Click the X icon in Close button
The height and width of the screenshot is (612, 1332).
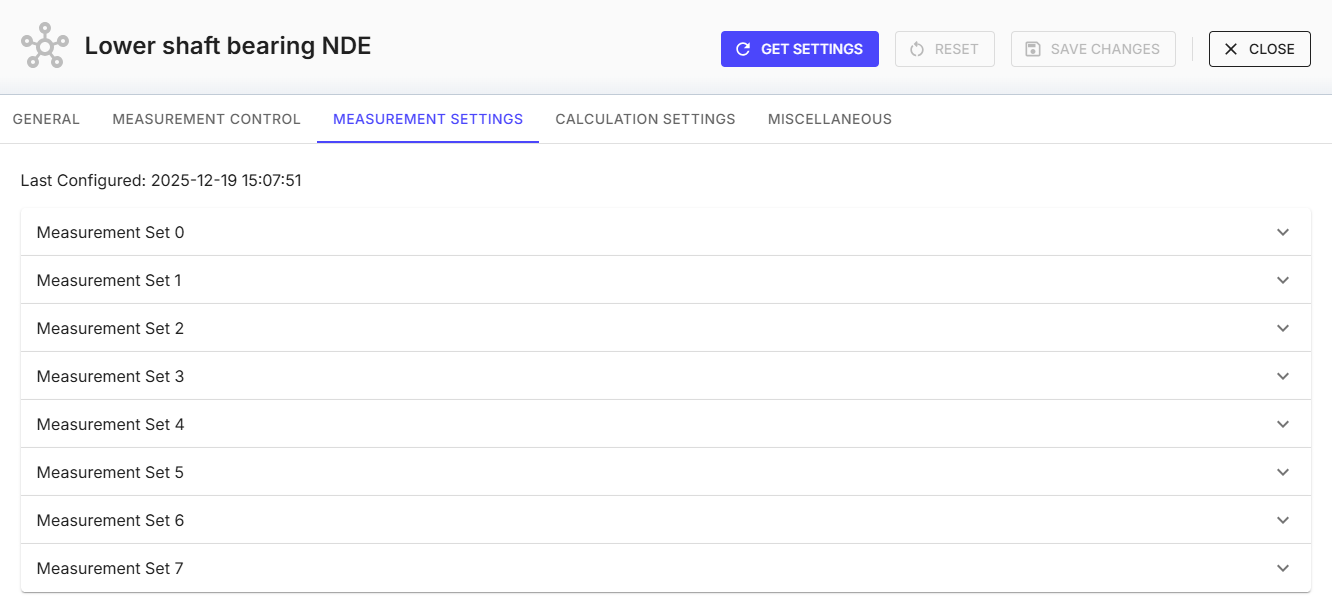(1231, 49)
